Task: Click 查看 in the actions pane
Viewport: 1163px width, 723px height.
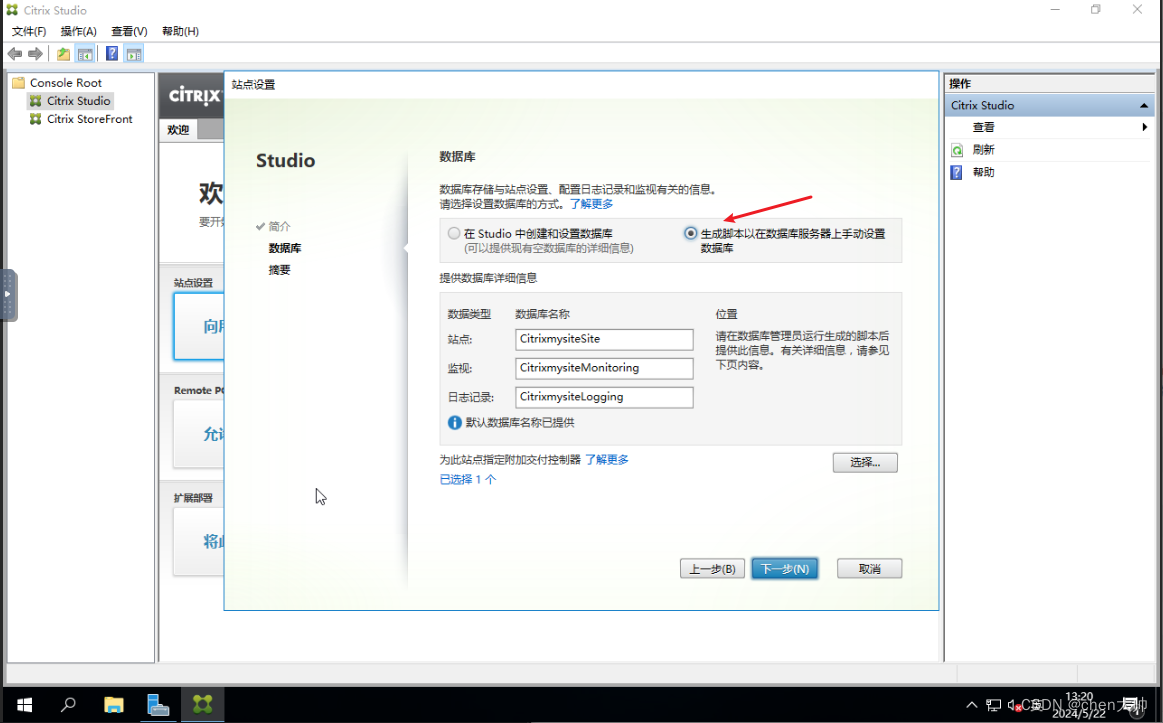Action: pyautogui.click(x=984, y=128)
